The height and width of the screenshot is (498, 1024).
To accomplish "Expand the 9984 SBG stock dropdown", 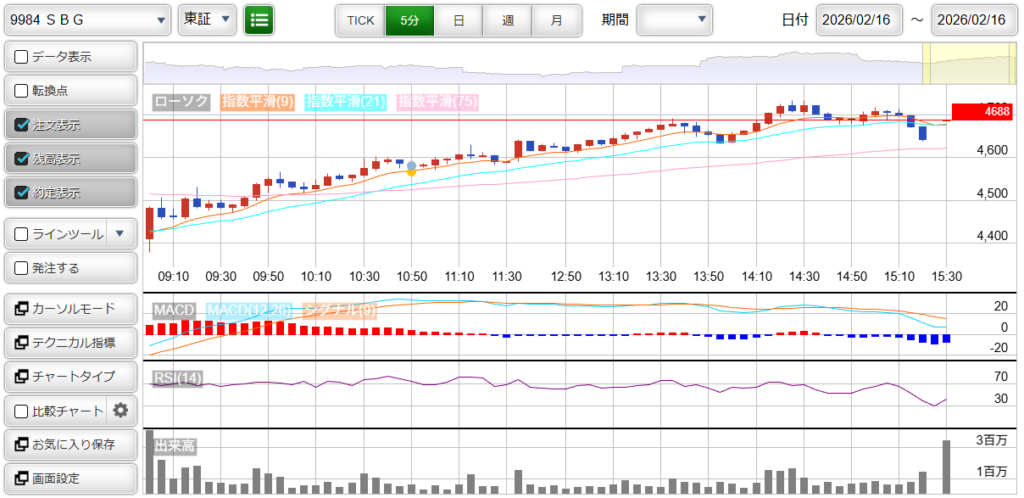I will pos(87,19).
